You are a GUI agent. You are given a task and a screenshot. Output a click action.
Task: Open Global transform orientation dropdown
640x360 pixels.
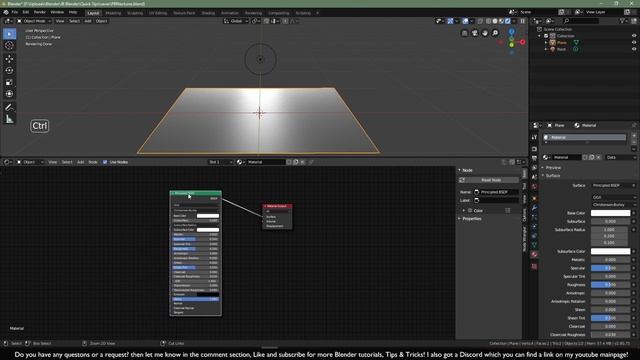[236, 21]
